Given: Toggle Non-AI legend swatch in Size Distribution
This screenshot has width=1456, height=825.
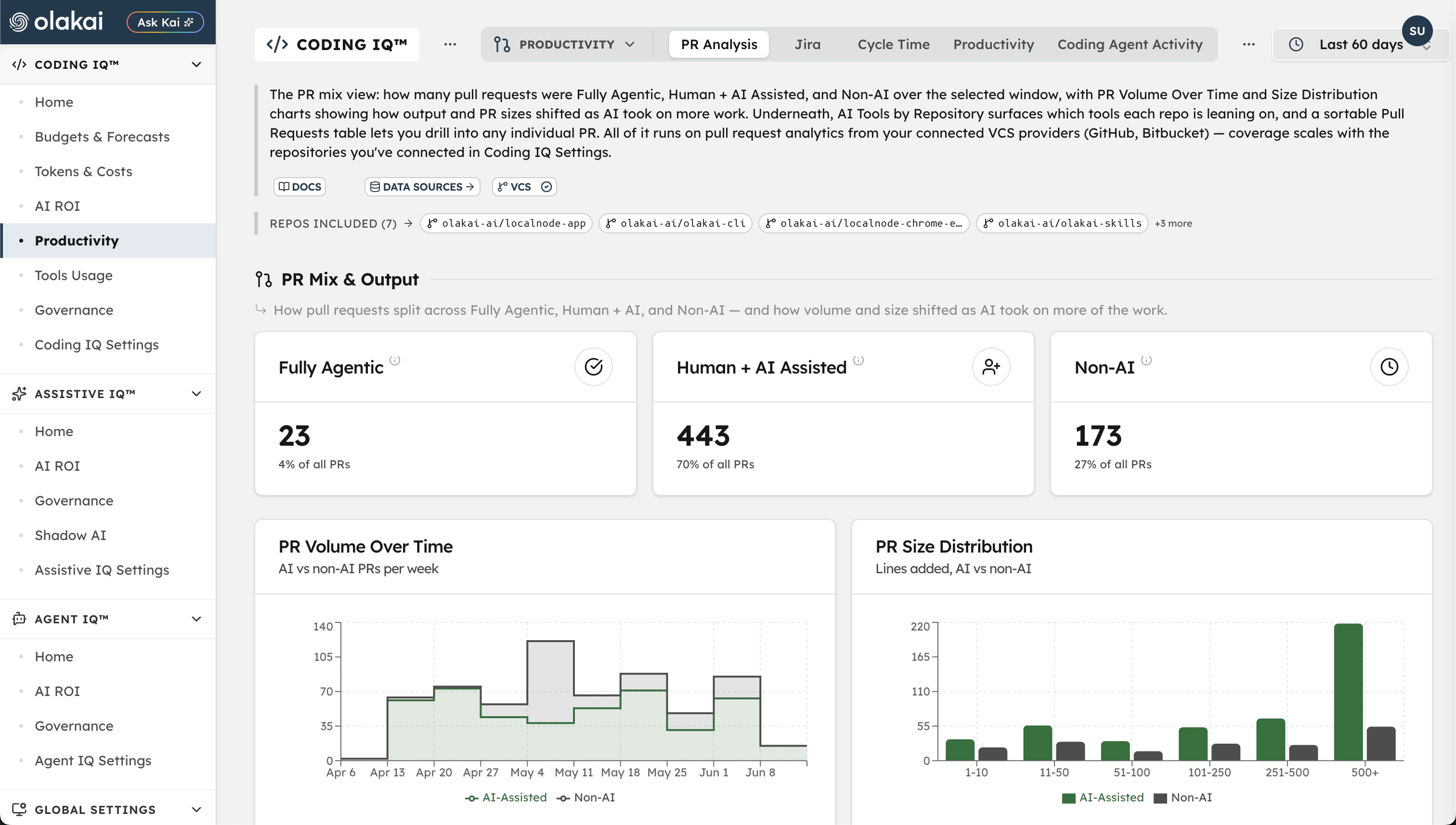Looking at the screenshot, I should coord(1160,798).
